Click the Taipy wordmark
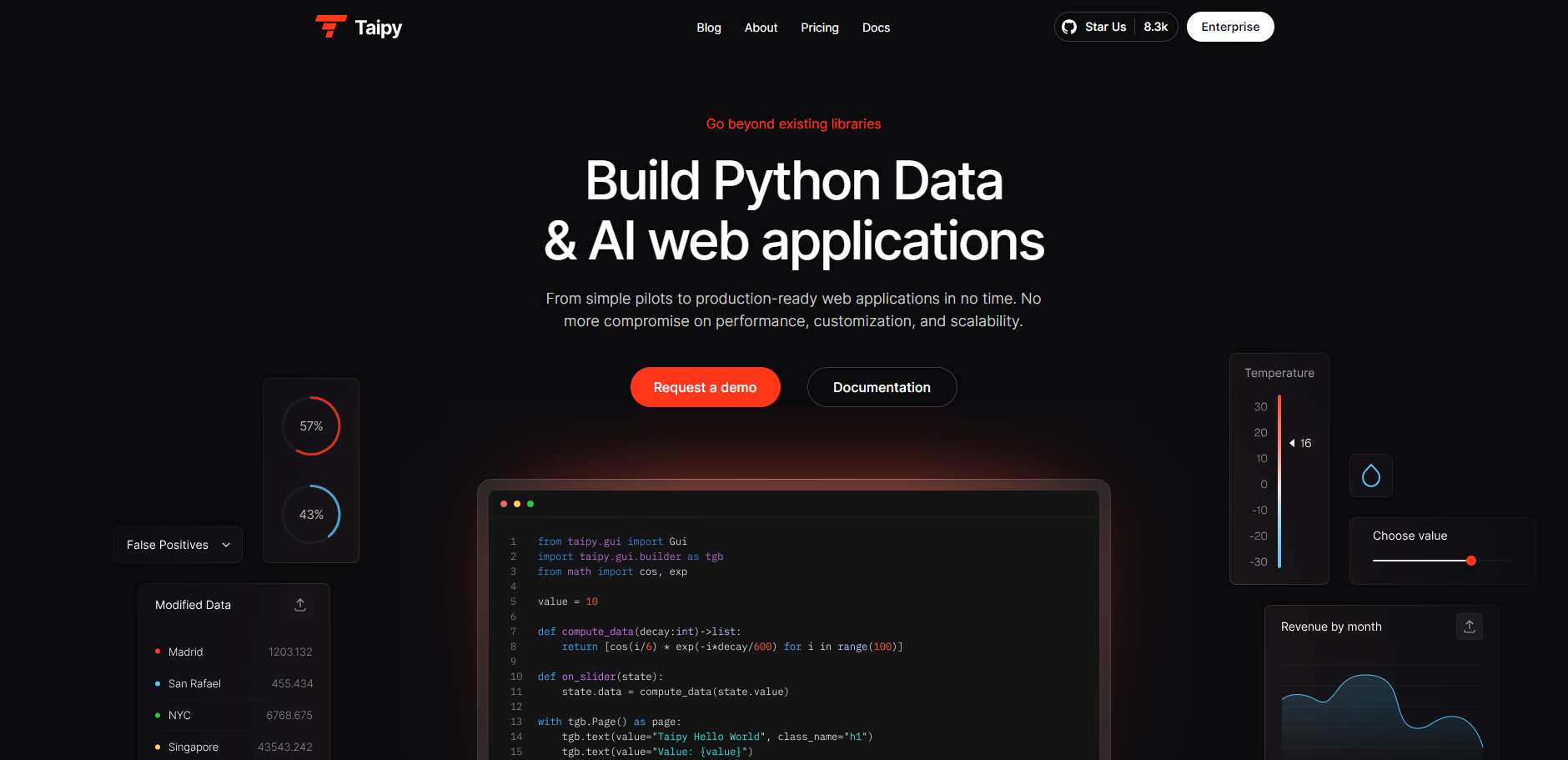This screenshot has width=1568, height=760. click(379, 28)
